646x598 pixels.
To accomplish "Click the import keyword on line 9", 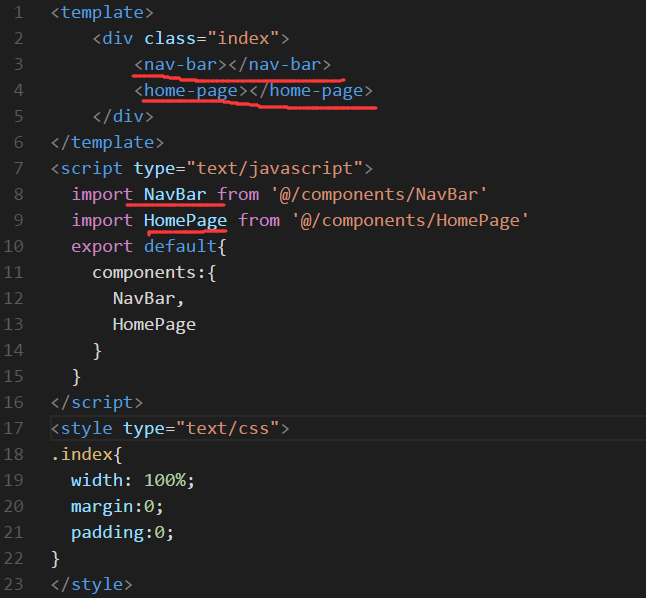I will [102, 220].
